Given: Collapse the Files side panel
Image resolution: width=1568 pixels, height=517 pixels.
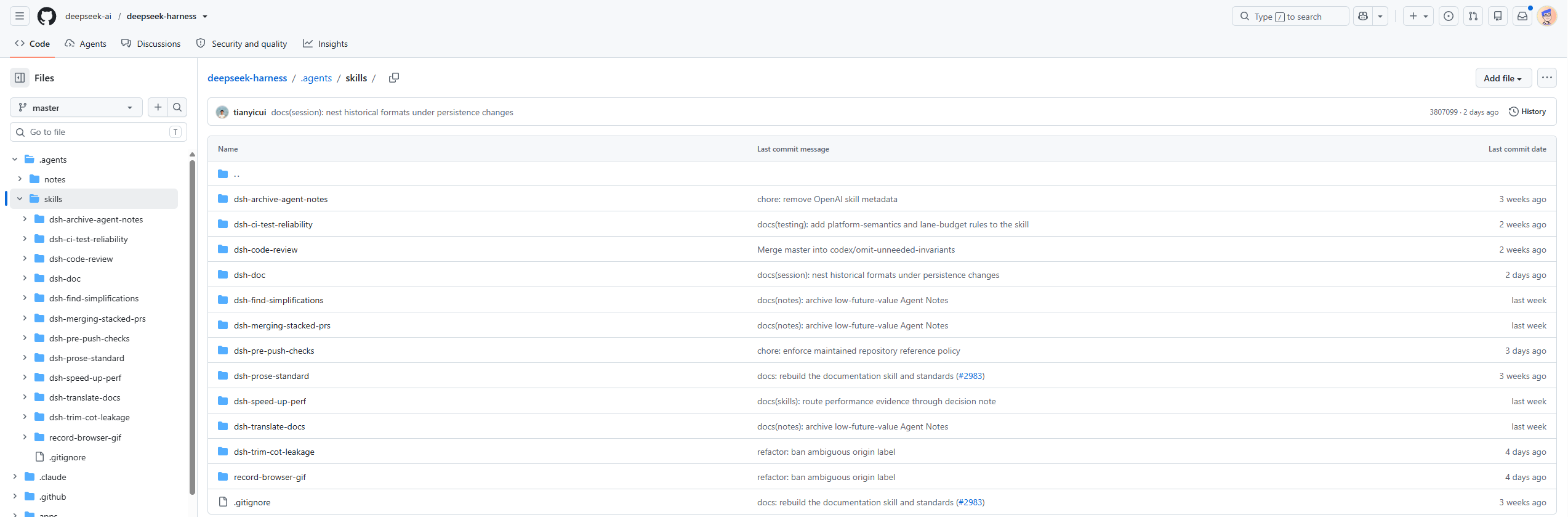Looking at the screenshot, I should tap(20, 78).
